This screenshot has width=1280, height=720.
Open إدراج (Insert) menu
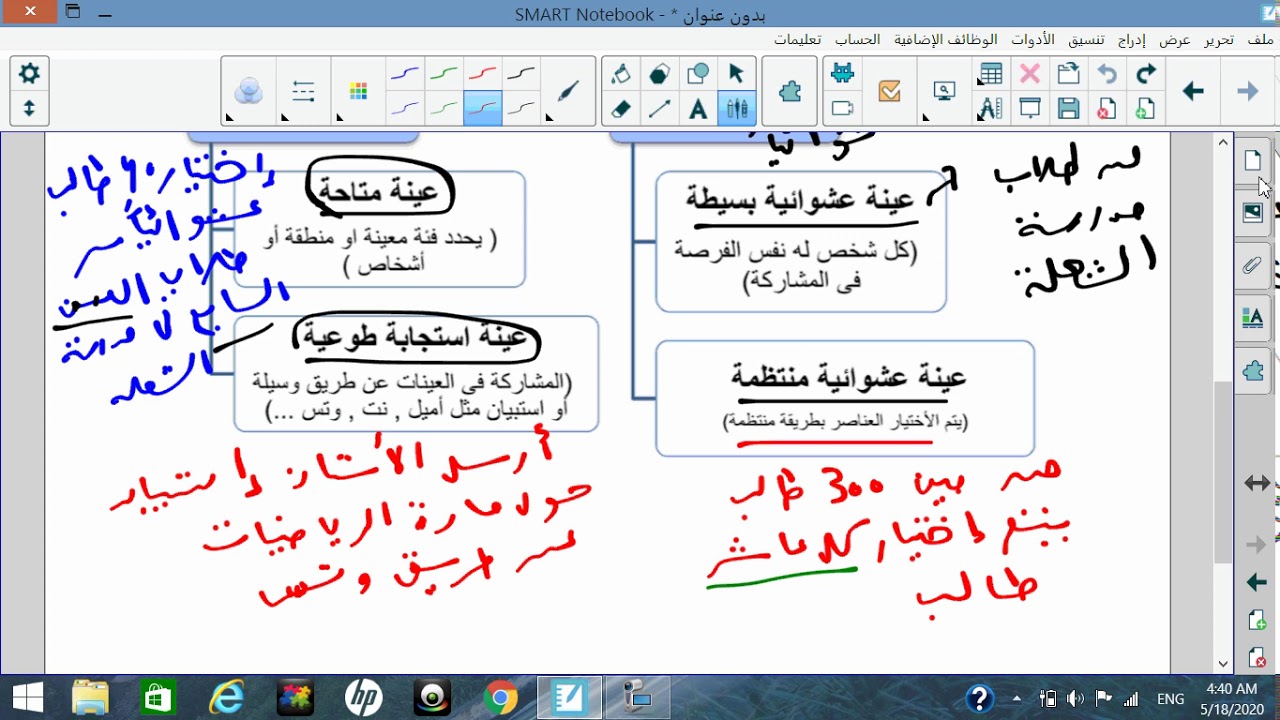(1132, 40)
